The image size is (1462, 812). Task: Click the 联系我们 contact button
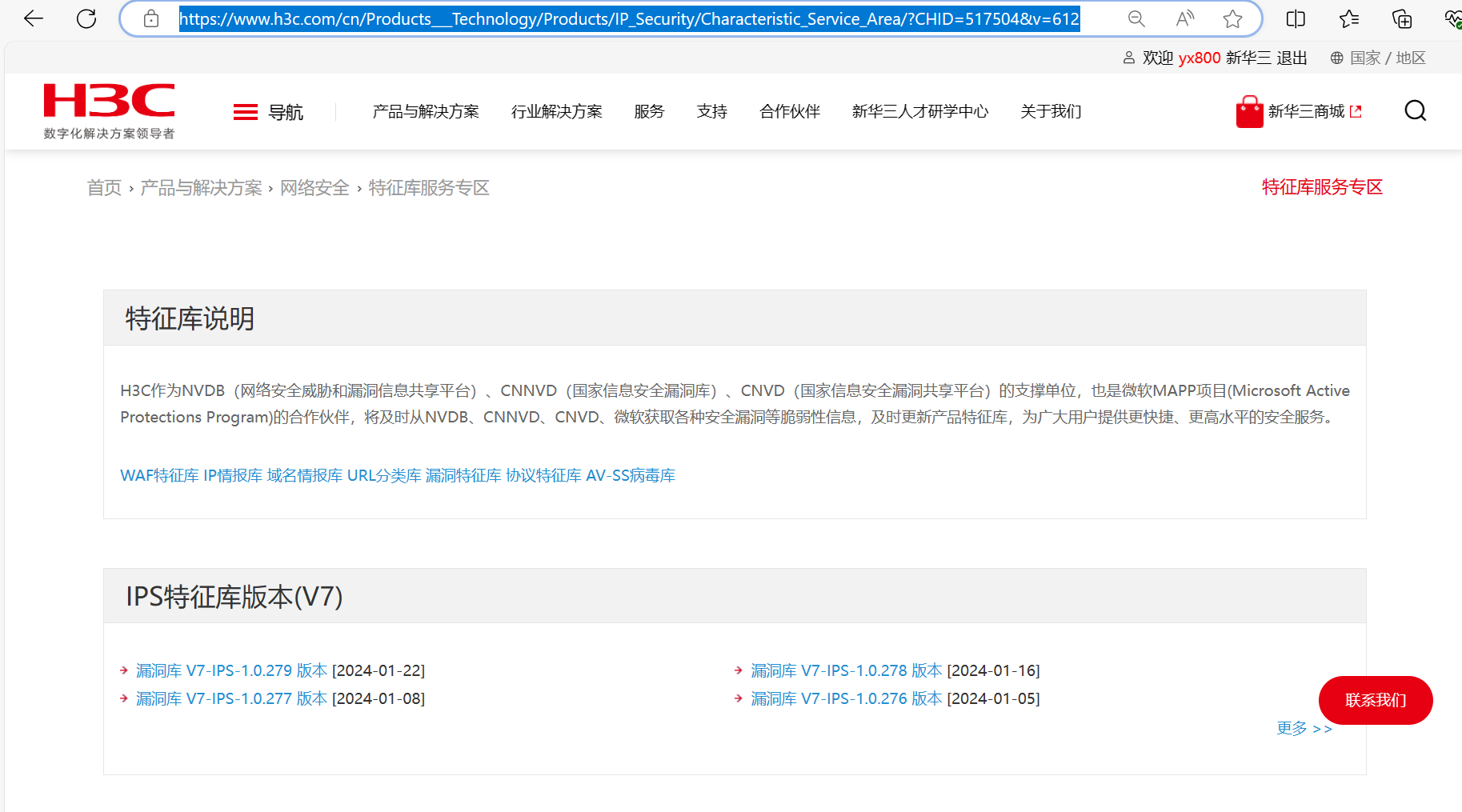pyautogui.click(x=1376, y=700)
